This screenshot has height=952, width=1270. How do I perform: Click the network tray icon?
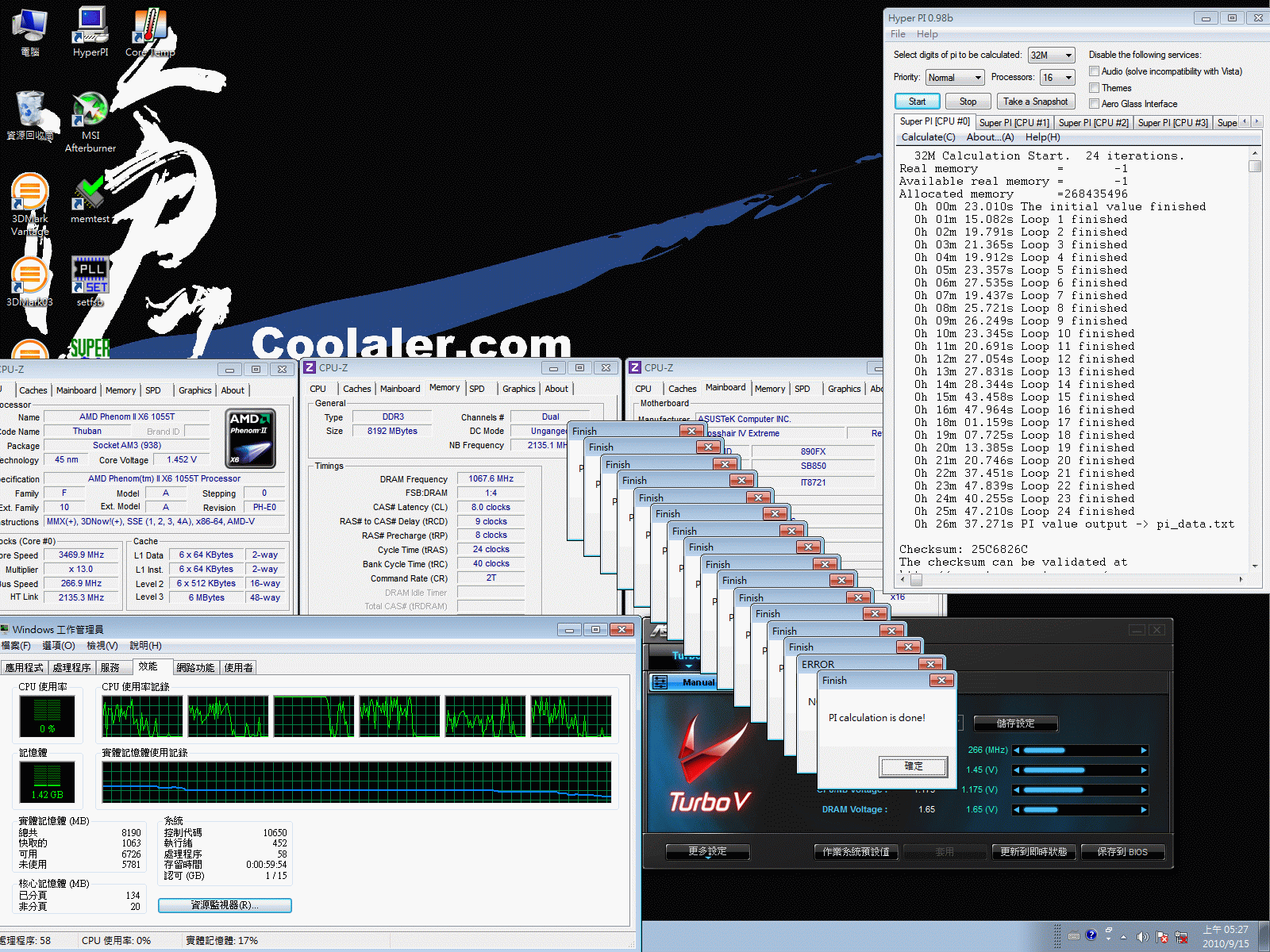[1182, 937]
